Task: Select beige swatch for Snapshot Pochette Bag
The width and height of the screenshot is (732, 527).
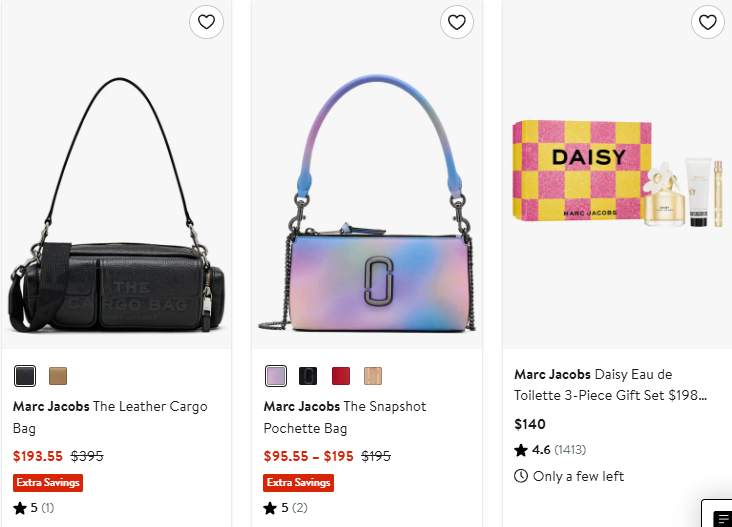Action: click(x=373, y=376)
